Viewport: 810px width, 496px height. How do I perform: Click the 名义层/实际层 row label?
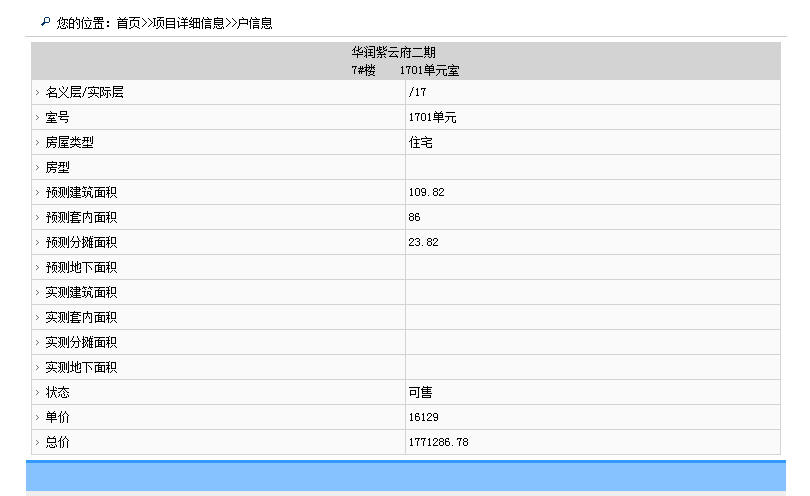pyautogui.click(x=85, y=92)
